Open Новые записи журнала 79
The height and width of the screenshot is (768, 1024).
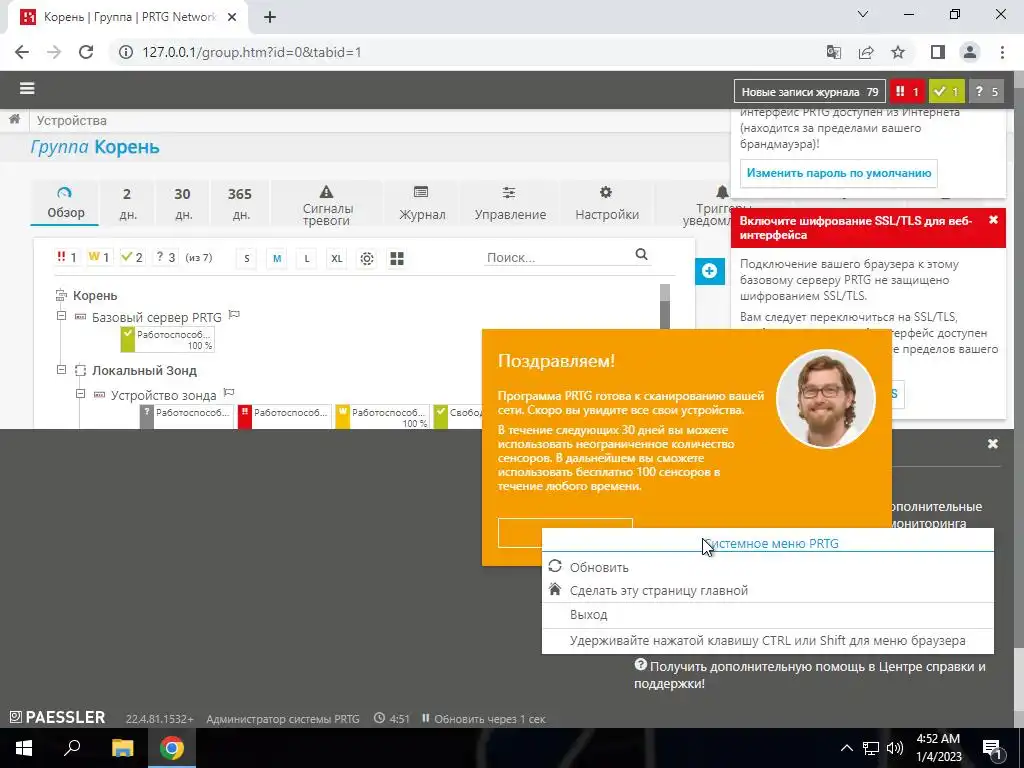tap(810, 92)
